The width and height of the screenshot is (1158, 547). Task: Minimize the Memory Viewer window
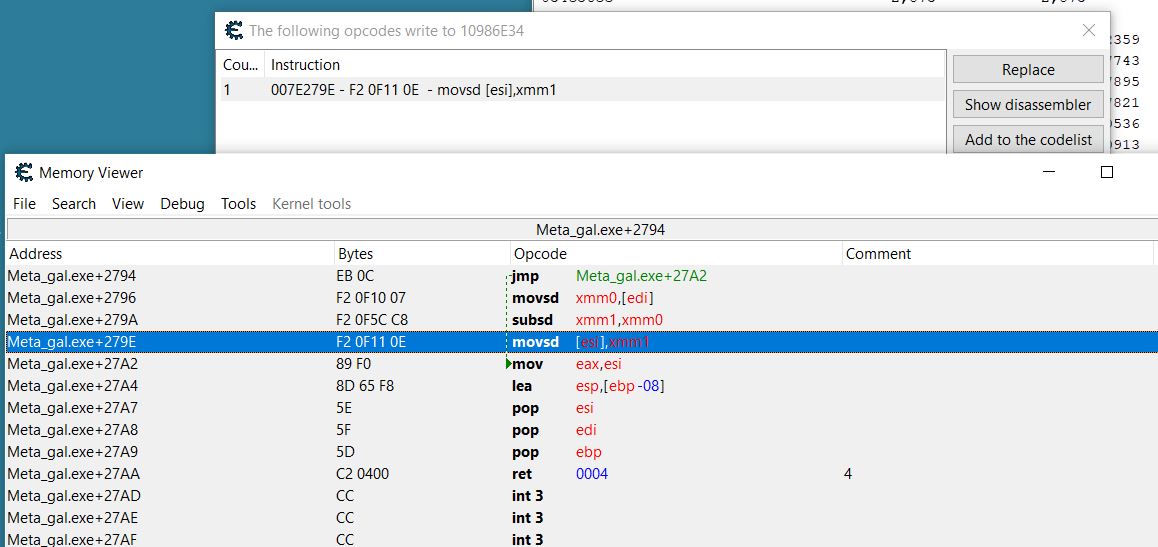(x=1050, y=172)
